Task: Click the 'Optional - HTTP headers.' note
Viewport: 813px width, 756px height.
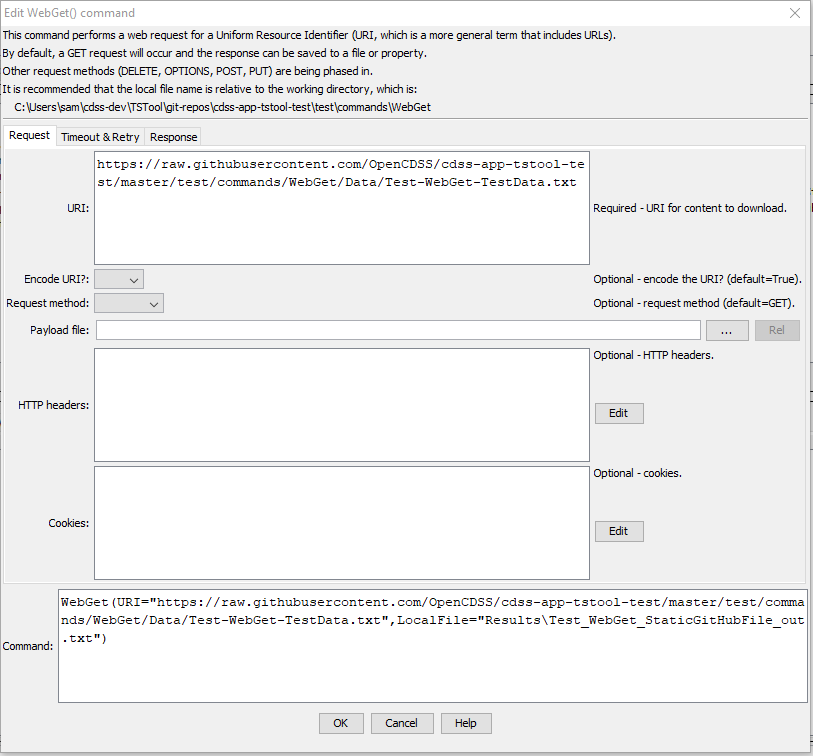Action: click(x=653, y=355)
